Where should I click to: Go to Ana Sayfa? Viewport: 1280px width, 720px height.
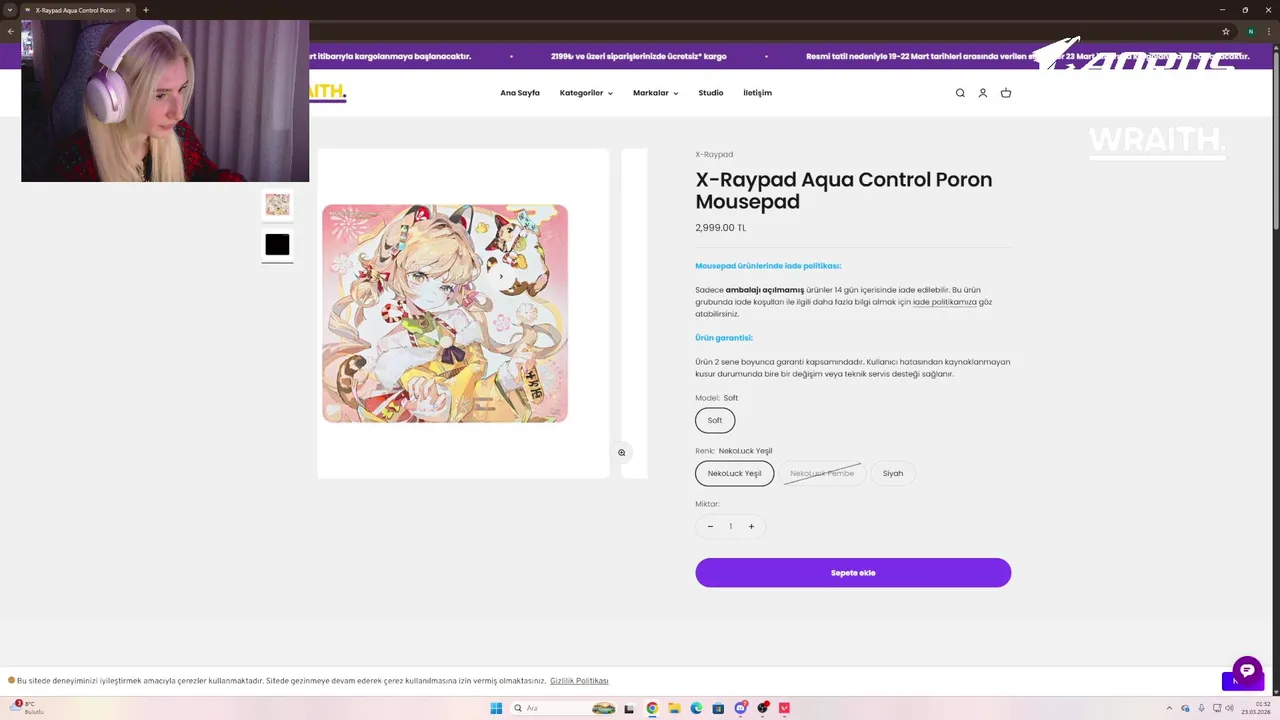click(520, 93)
